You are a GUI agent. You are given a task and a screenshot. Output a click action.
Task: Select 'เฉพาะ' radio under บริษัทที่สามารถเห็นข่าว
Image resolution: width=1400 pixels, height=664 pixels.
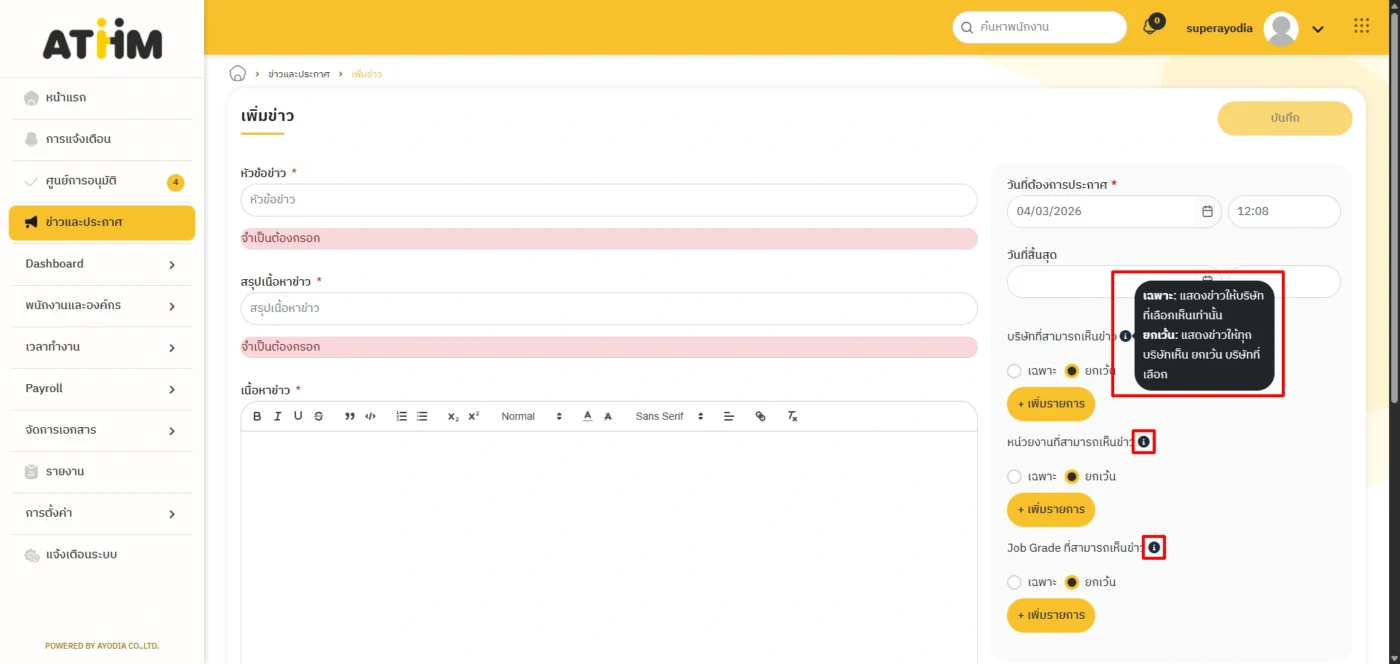point(1015,371)
